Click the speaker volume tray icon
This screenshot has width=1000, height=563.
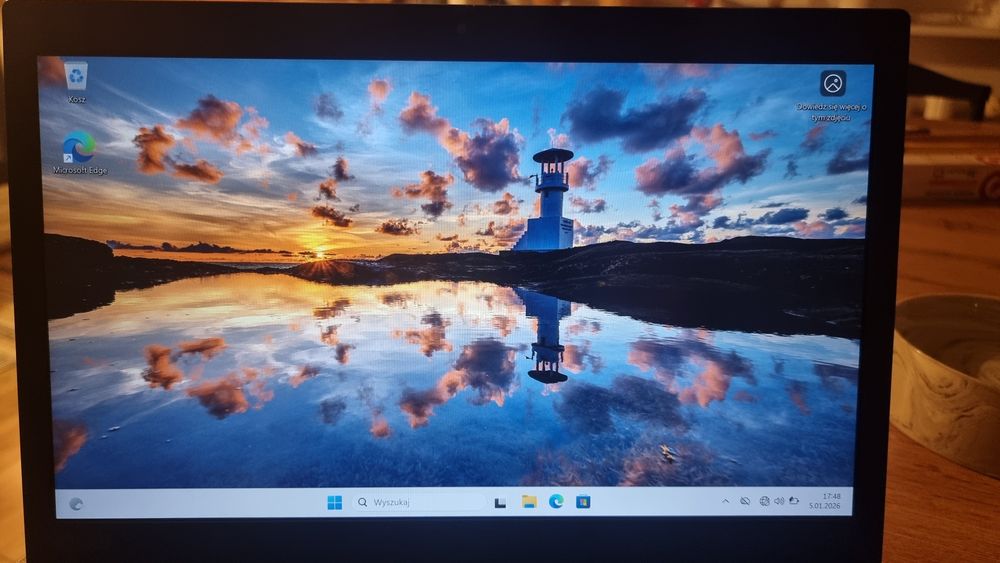779,501
